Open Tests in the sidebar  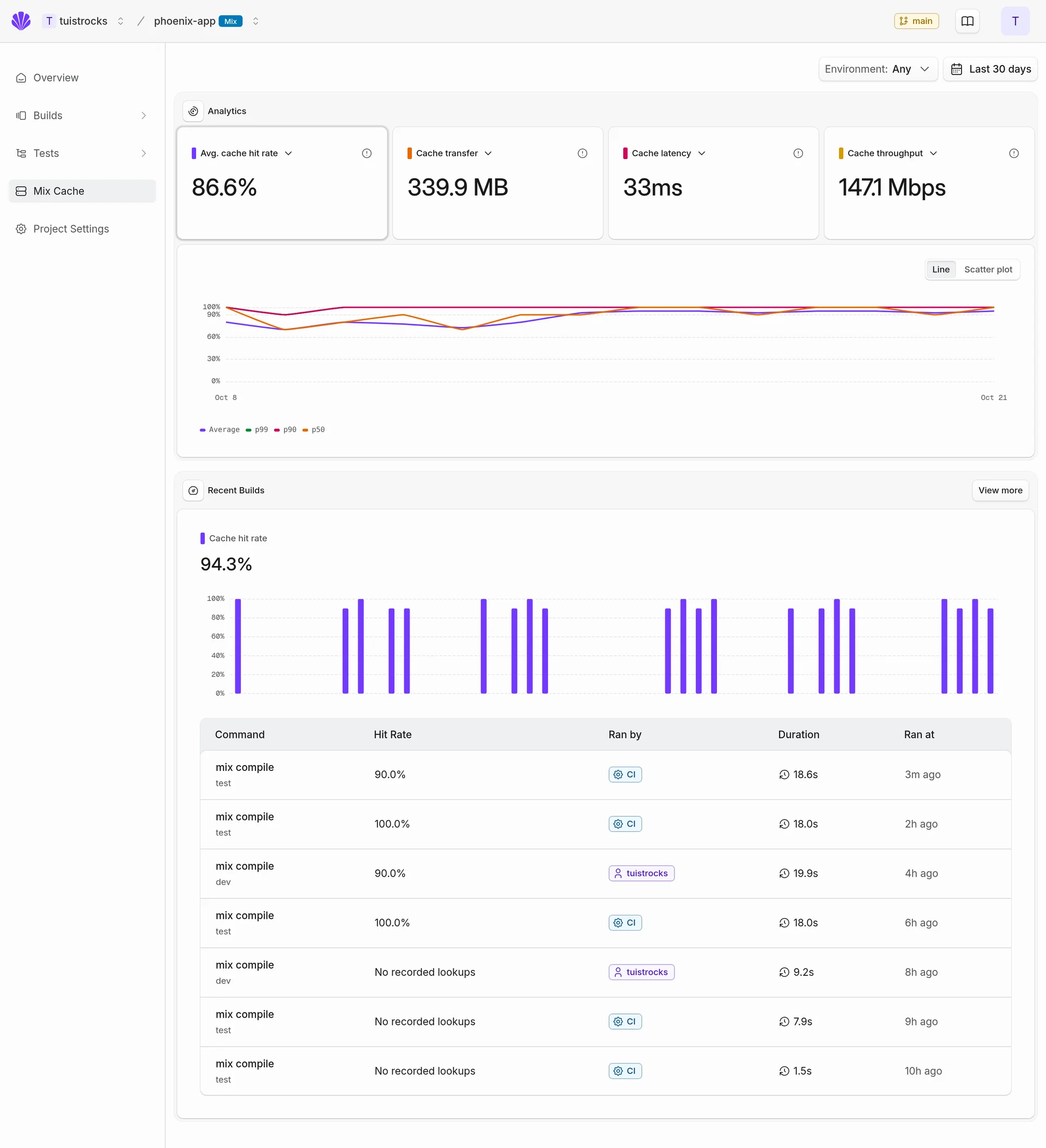click(82, 153)
